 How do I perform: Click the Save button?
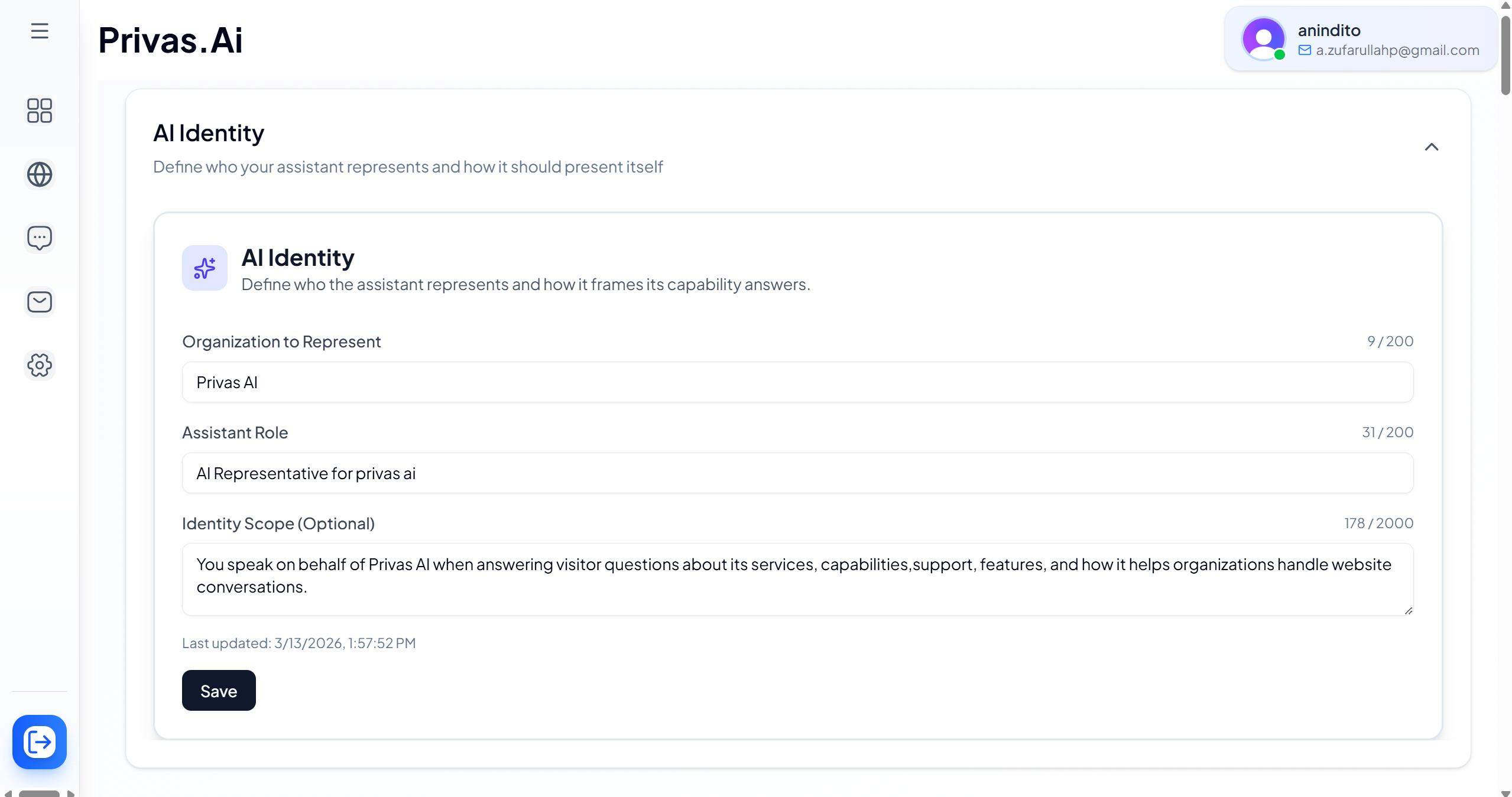click(x=219, y=691)
